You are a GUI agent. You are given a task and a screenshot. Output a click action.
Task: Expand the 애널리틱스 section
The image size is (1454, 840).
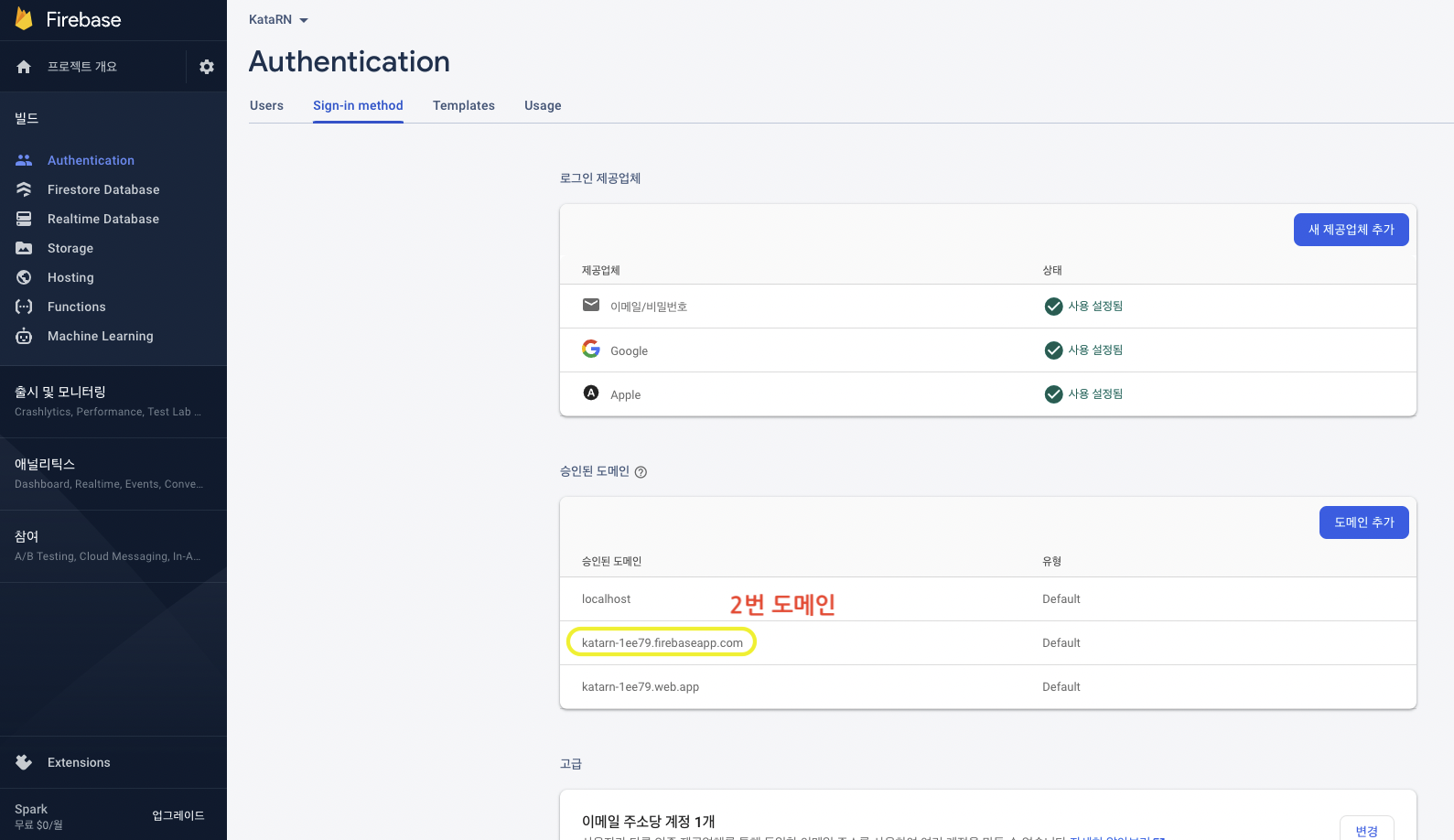113,473
